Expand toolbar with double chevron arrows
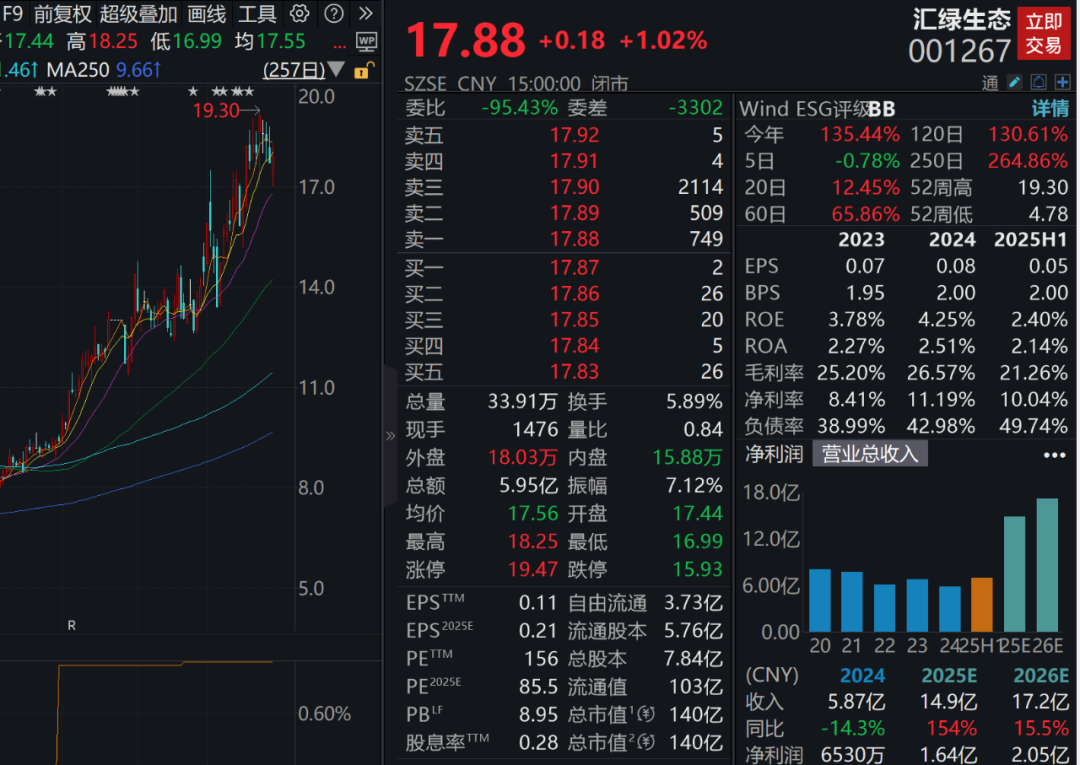1080x765 pixels. click(366, 14)
